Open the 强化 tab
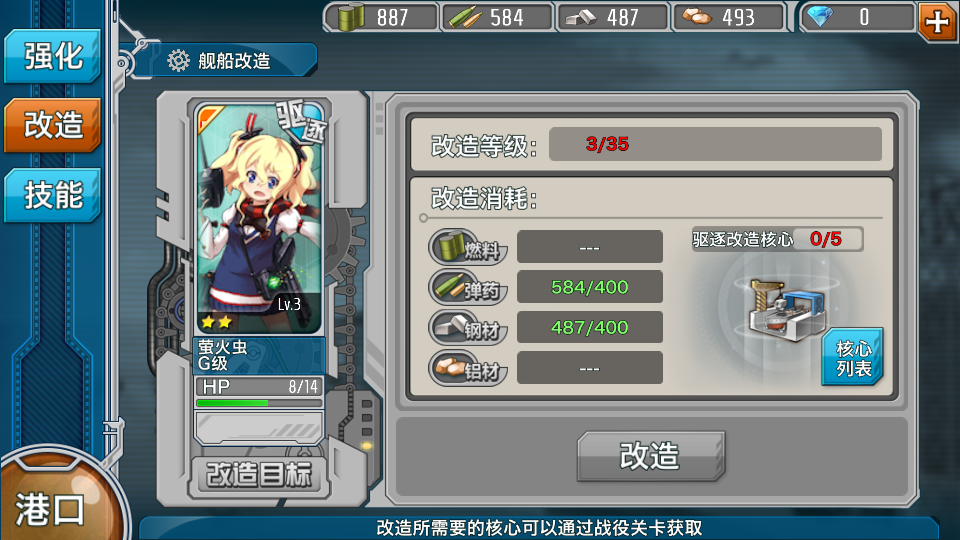Viewport: 960px width, 540px height. pyautogui.click(x=53, y=56)
